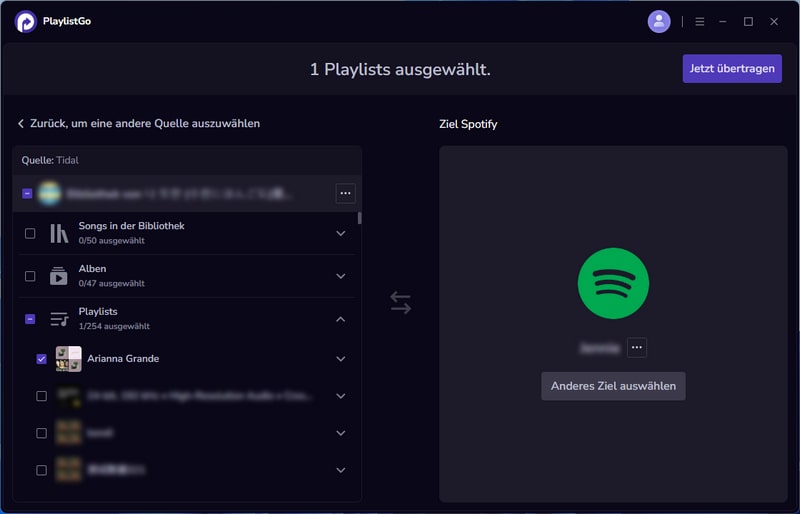Click the Arianna Grande playlist thumbnail
Screen dimensions: 800x514
(69, 359)
